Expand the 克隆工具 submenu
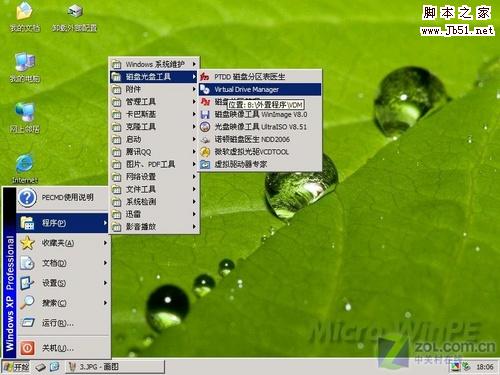The height and width of the screenshot is (375, 500). [154, 127]
